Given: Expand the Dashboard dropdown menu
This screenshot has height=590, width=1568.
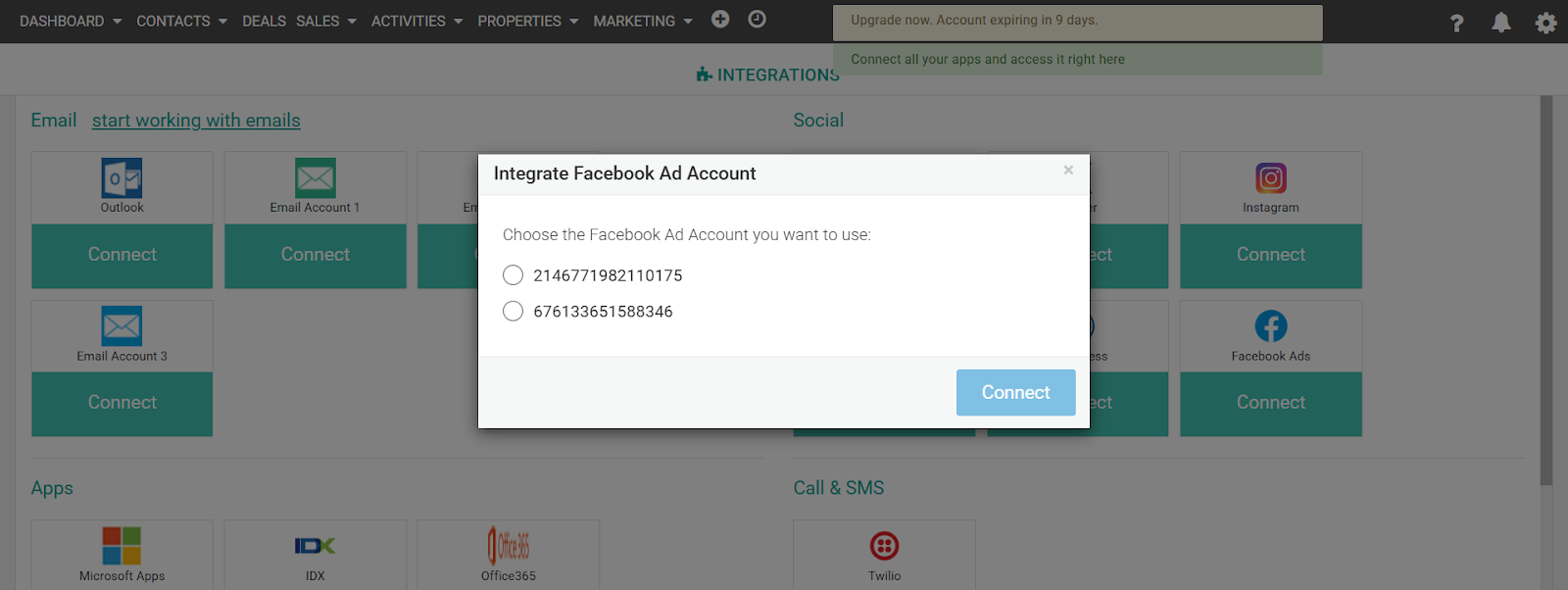Looking at the screenshot, I should click(x=71, y=21).
